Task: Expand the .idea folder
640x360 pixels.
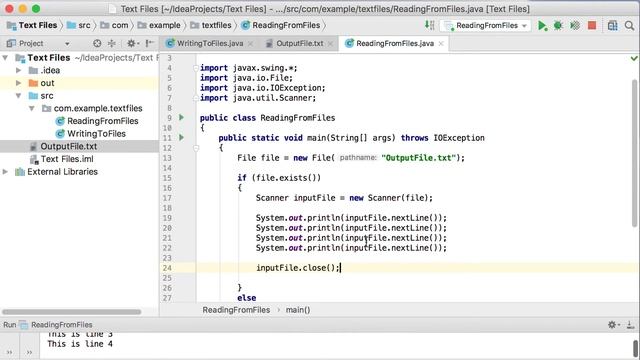Action: (x=18, y=70)
